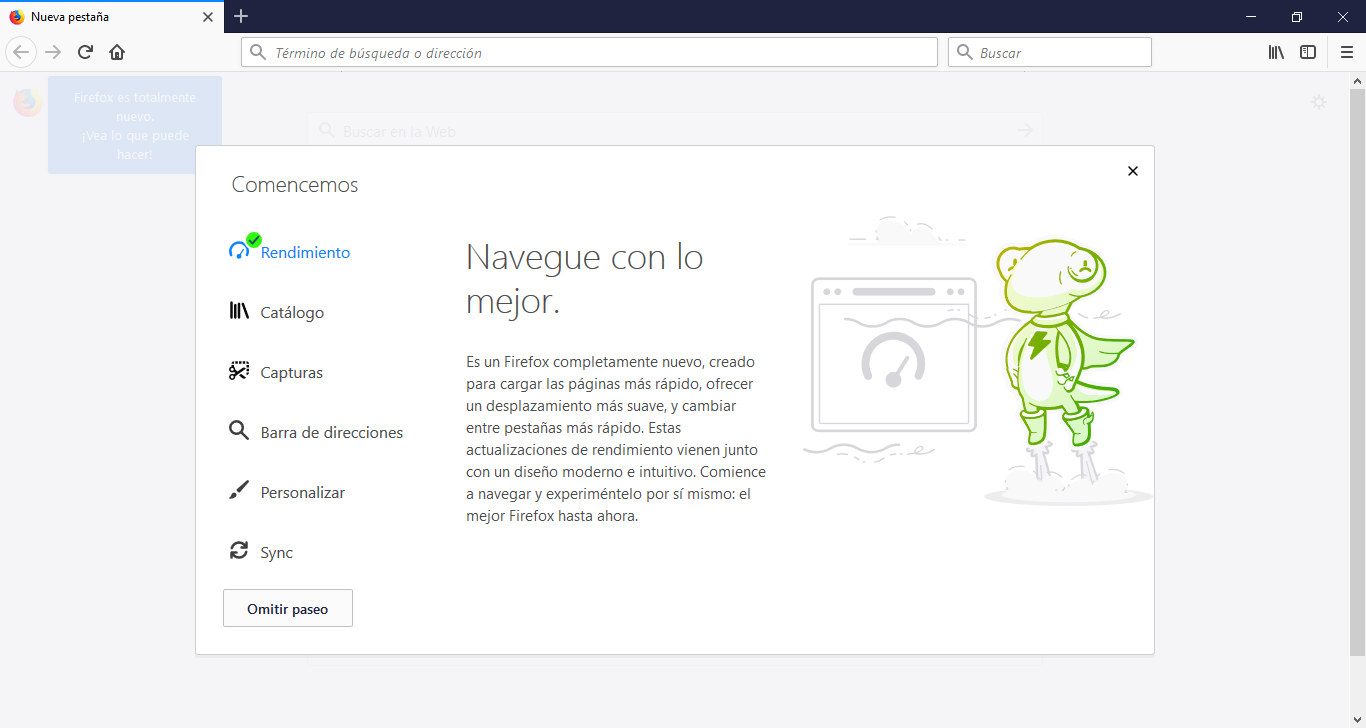Click the Omitir paseo button
This screenshot has width=1366, height=728.
[288, 609]
